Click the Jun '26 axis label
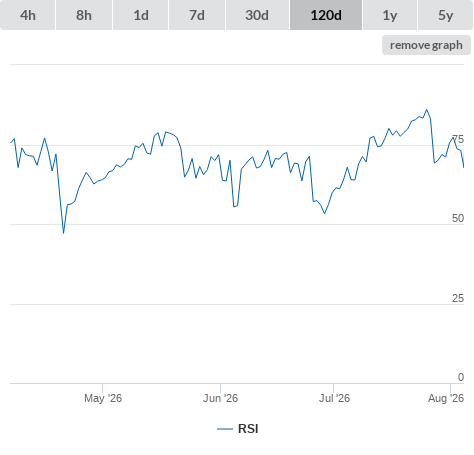Image resolution: width=474 pixels, height=455 pixels. (220, 398)
